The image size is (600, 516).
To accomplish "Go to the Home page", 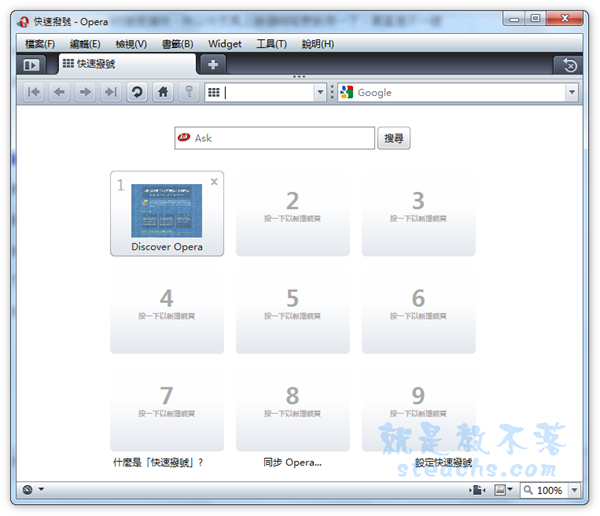I will click(x=163, y=92).
